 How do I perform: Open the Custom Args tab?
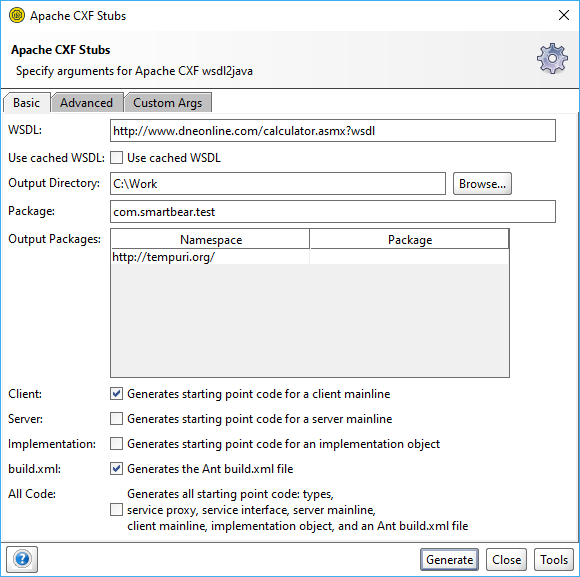coord(168,102)
